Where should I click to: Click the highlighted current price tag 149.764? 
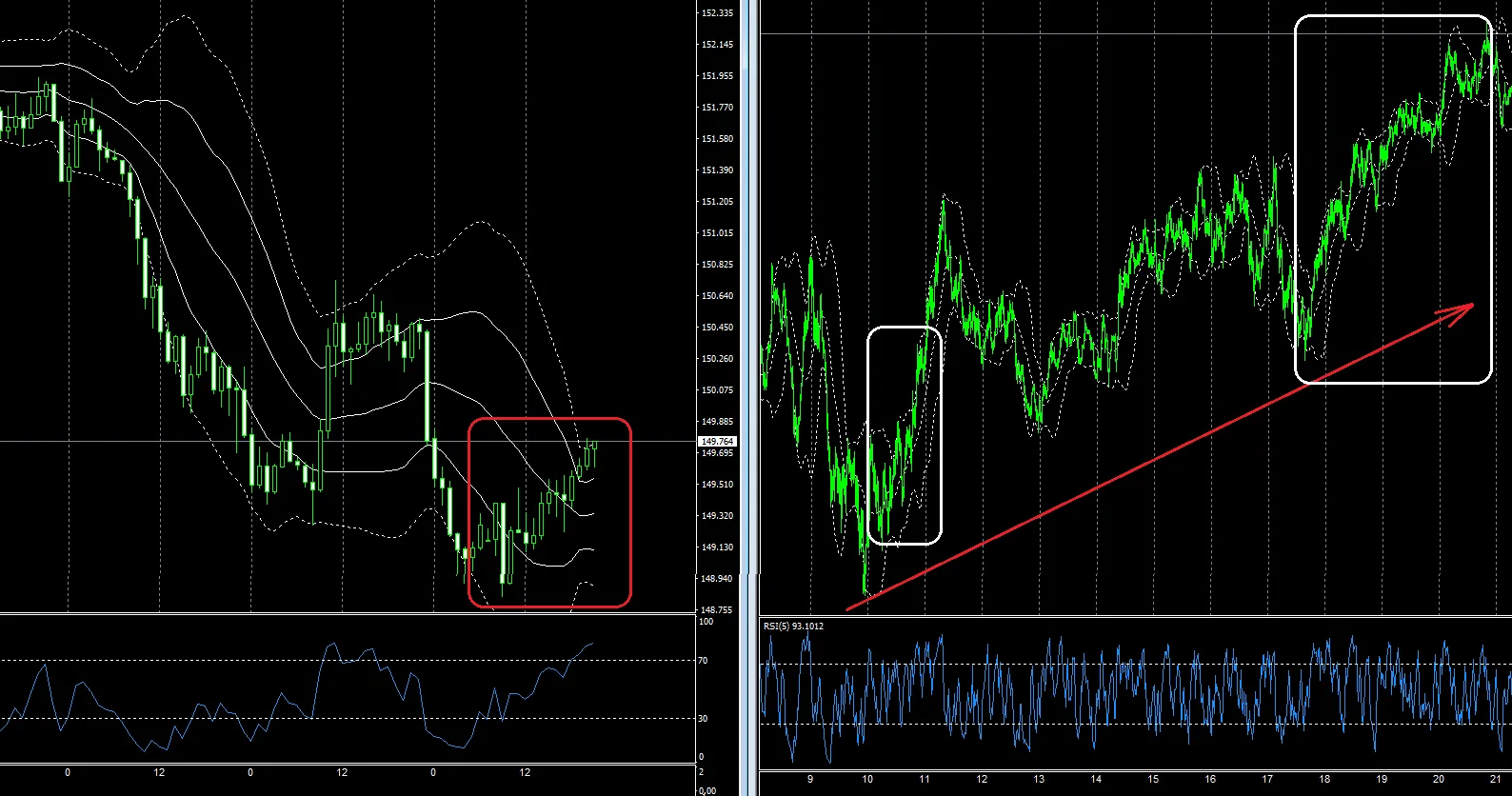click(717, 442)
